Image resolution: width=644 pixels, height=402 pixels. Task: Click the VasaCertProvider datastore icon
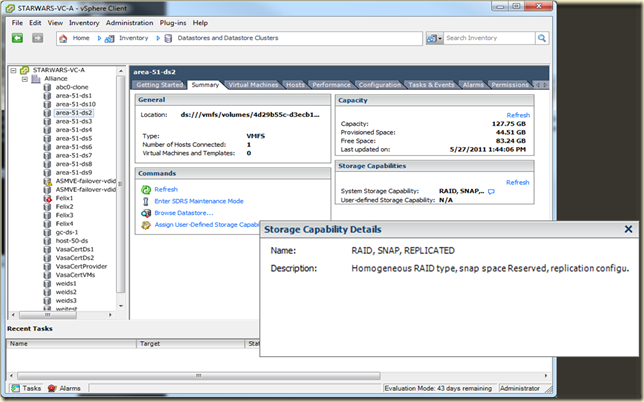pos(47,266)
